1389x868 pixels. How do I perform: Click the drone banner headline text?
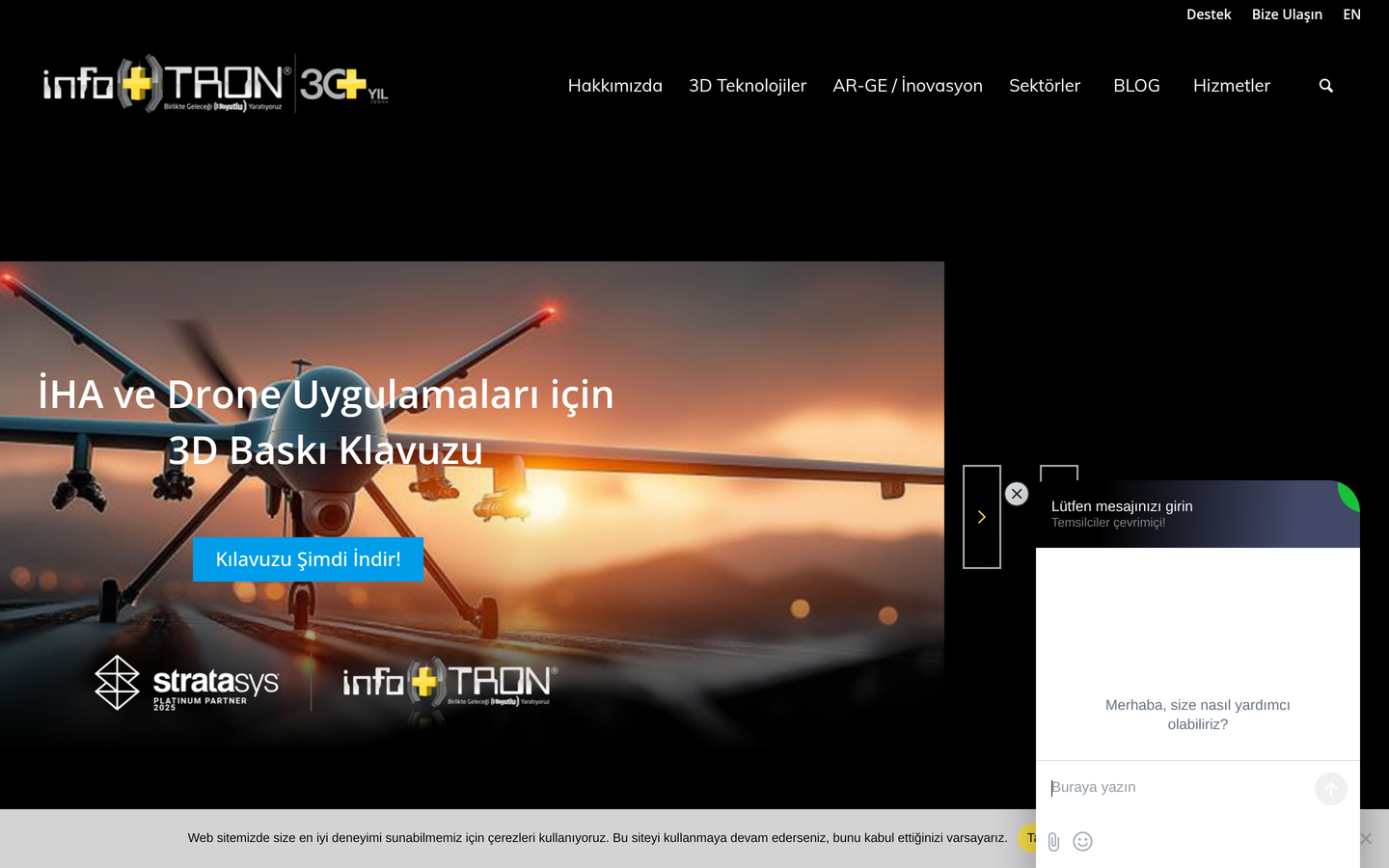click(326, 422)
